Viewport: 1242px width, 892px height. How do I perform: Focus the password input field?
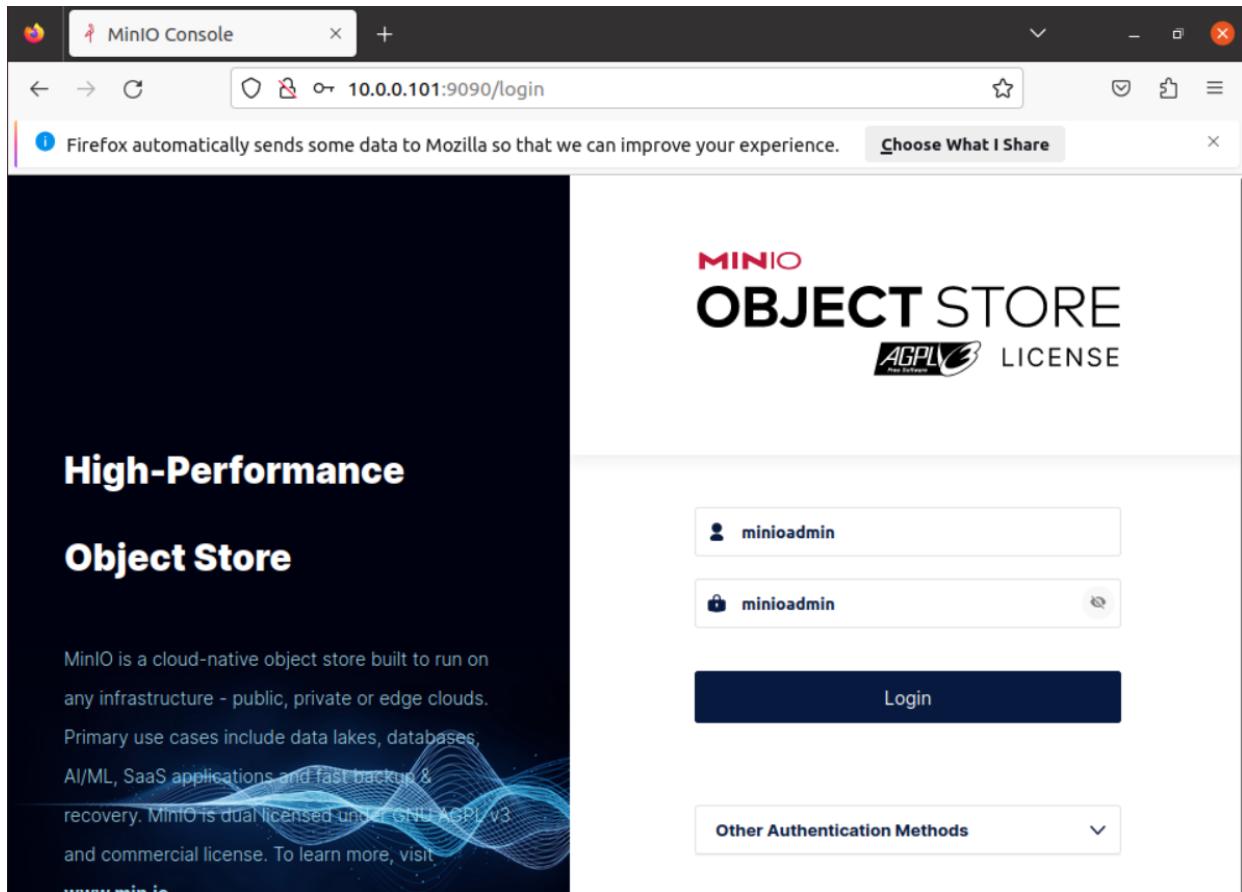pyautogui.click(x=907, y=604)
